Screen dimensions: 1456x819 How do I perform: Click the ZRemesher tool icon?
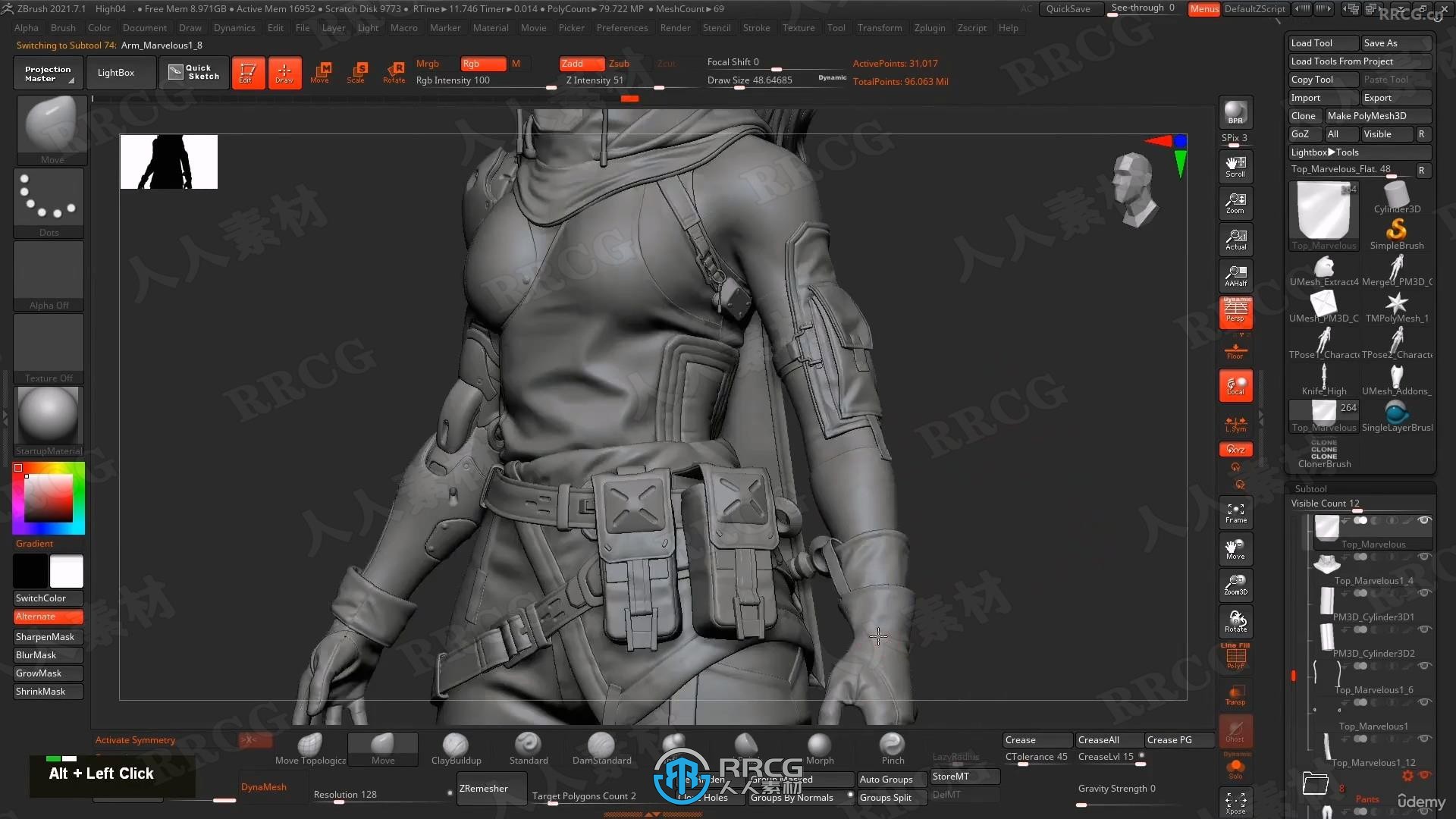(x=484, y=789)
